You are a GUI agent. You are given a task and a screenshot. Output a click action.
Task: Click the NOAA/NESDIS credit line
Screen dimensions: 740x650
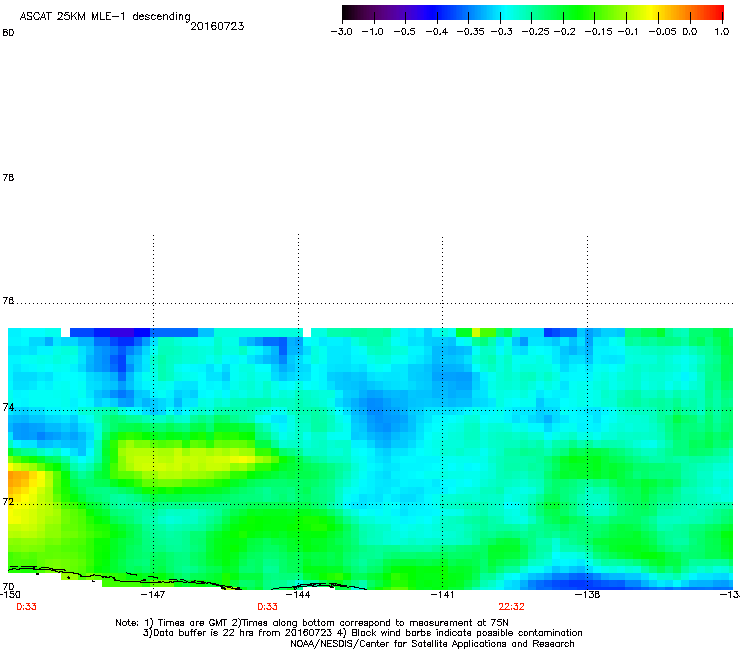coord(432,644)
